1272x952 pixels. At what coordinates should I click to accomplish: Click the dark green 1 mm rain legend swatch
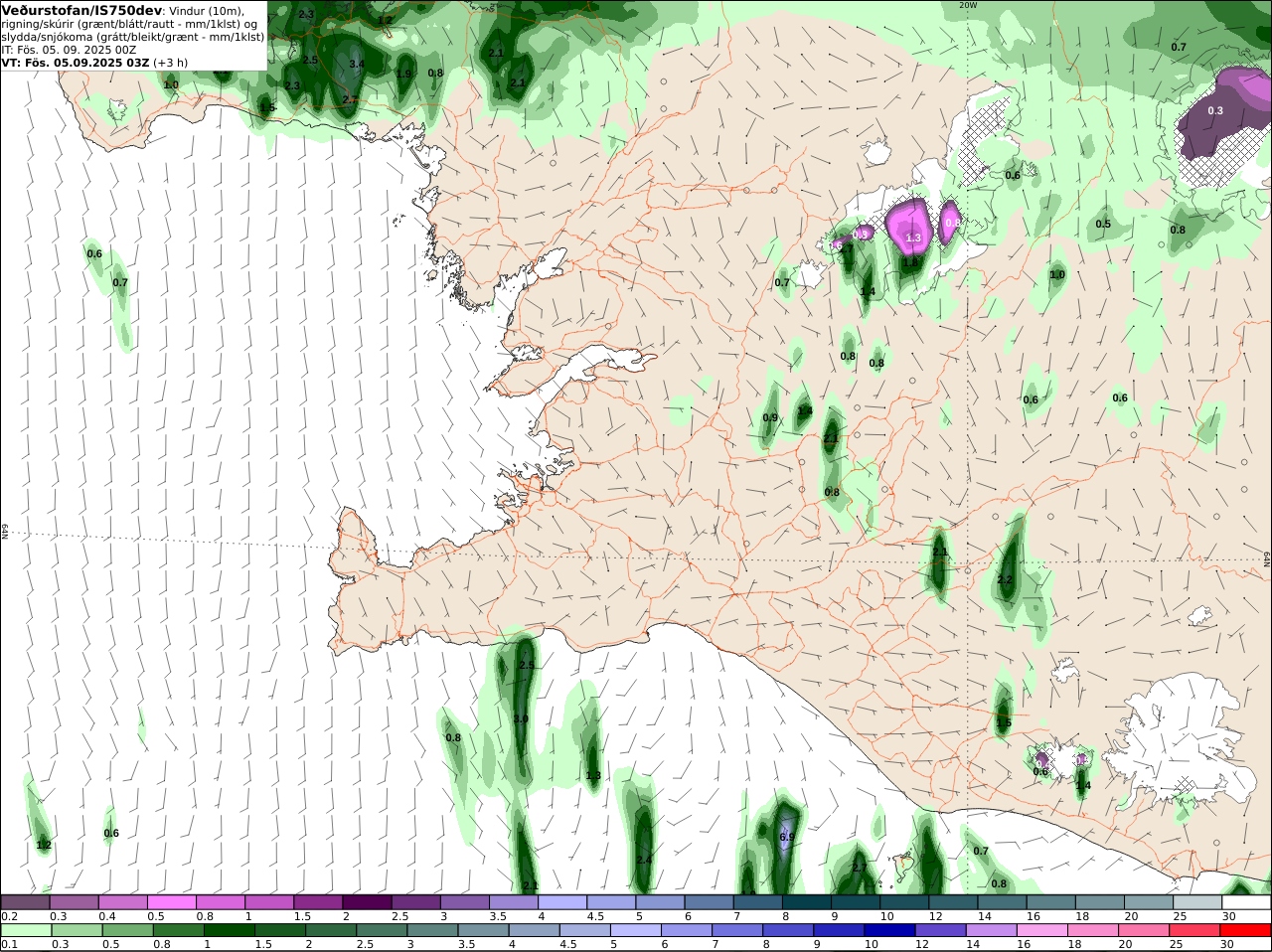tap(229, 930)
